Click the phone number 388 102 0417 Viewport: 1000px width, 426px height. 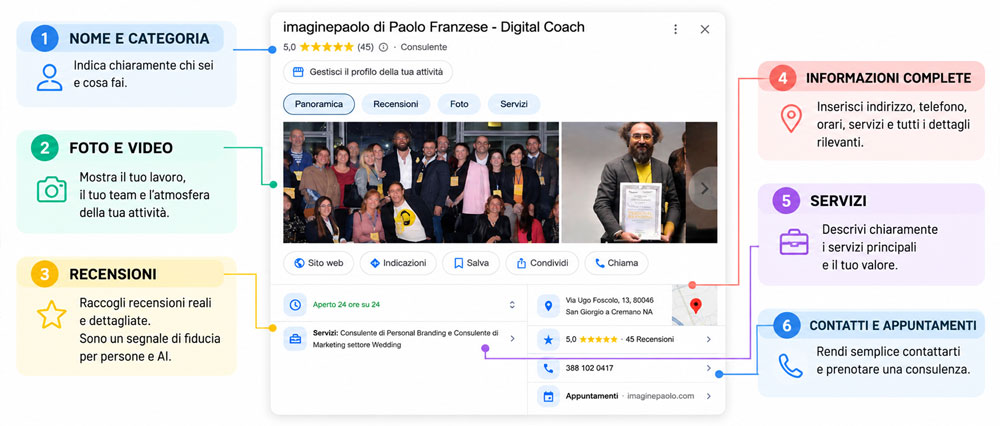point(590,368)
